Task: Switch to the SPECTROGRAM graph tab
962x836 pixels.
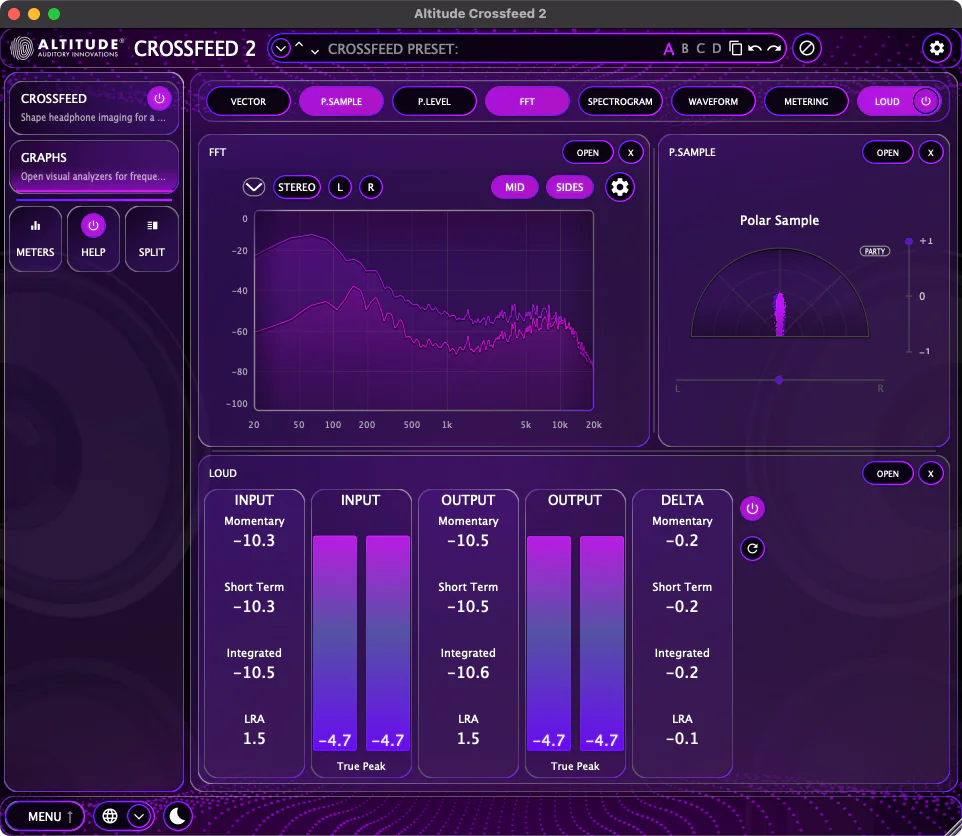Action: click(620, 101)
